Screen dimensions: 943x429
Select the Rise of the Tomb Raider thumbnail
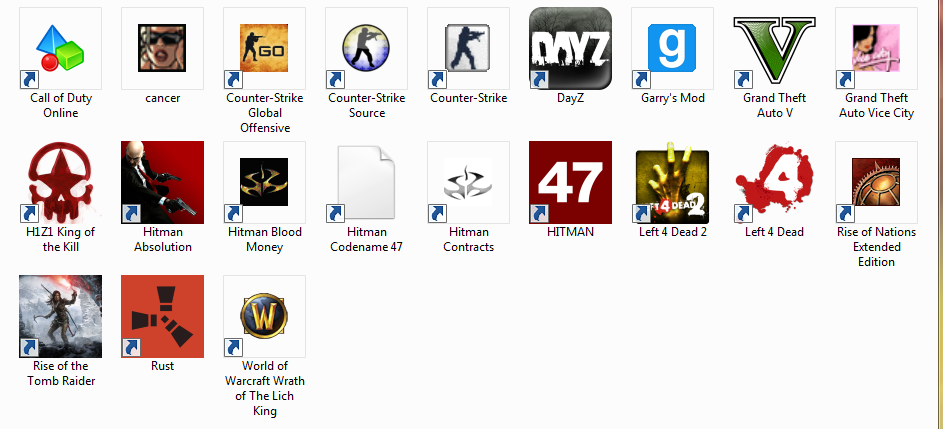60,316
